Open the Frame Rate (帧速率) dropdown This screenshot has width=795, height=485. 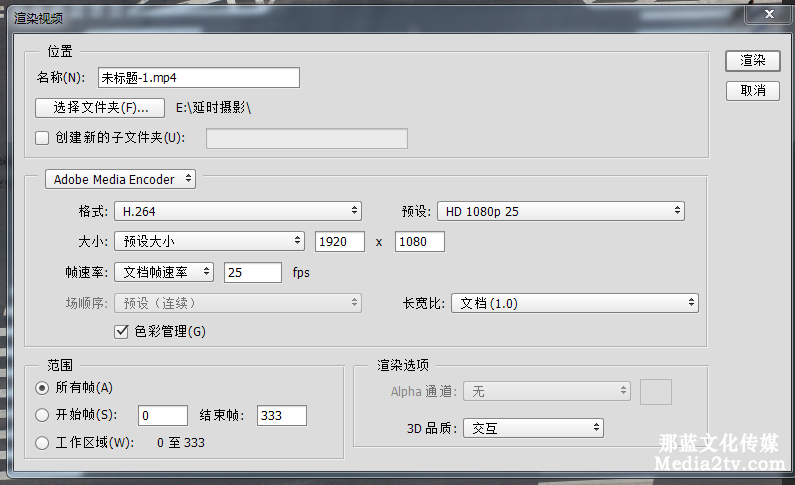coord(164,272)
